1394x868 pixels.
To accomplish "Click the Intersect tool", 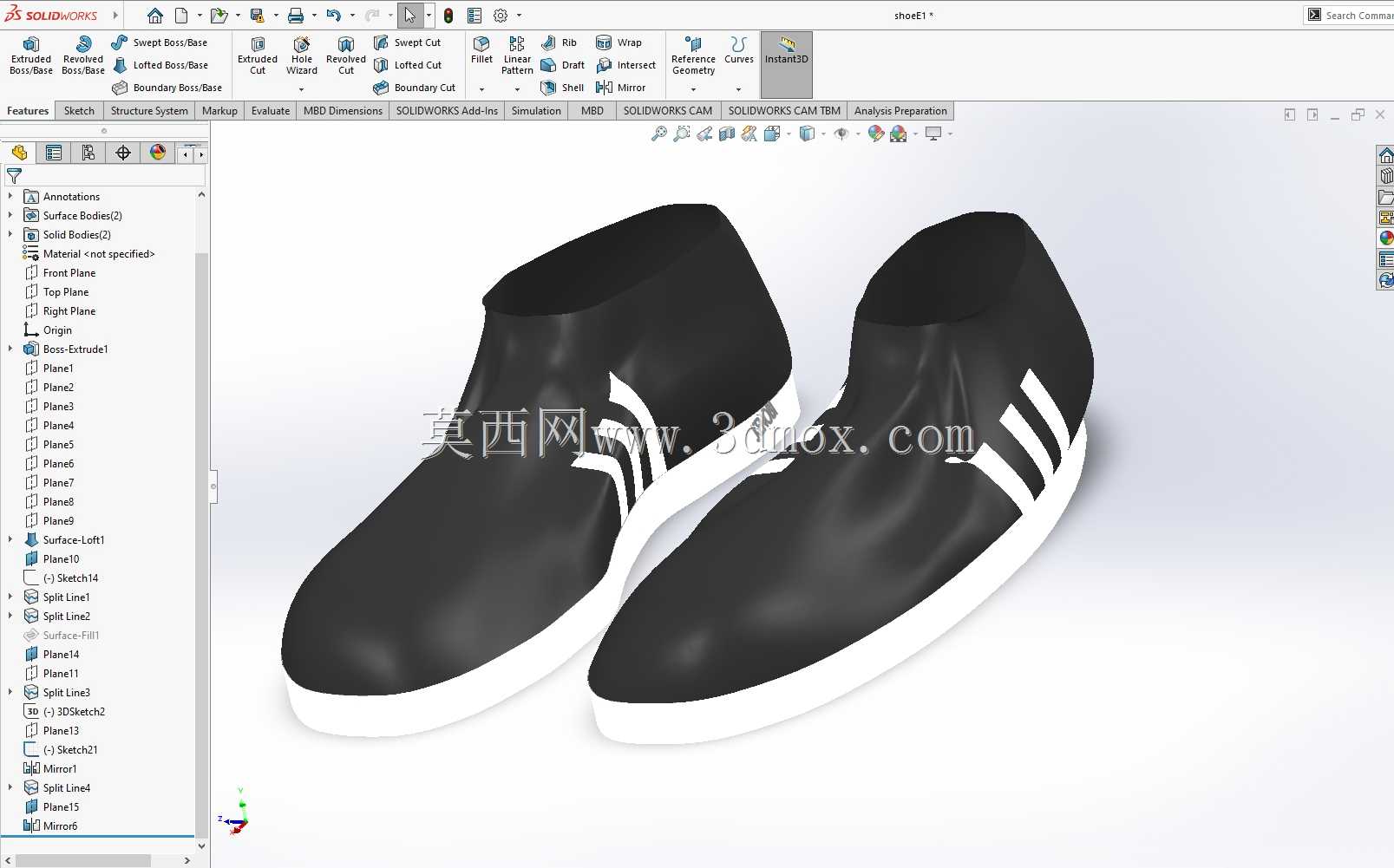I will [x=625, y=65].
